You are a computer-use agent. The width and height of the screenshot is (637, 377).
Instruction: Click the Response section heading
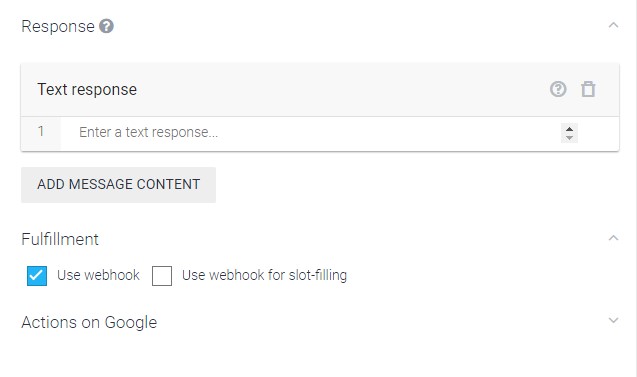(x=58, y=26)
